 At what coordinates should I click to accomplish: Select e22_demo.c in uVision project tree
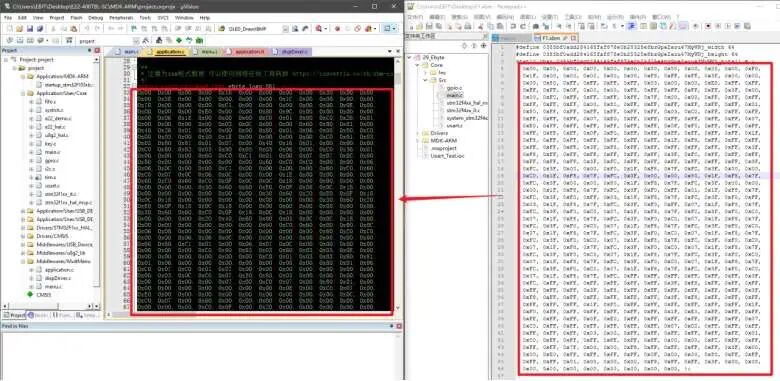point(58,118)
